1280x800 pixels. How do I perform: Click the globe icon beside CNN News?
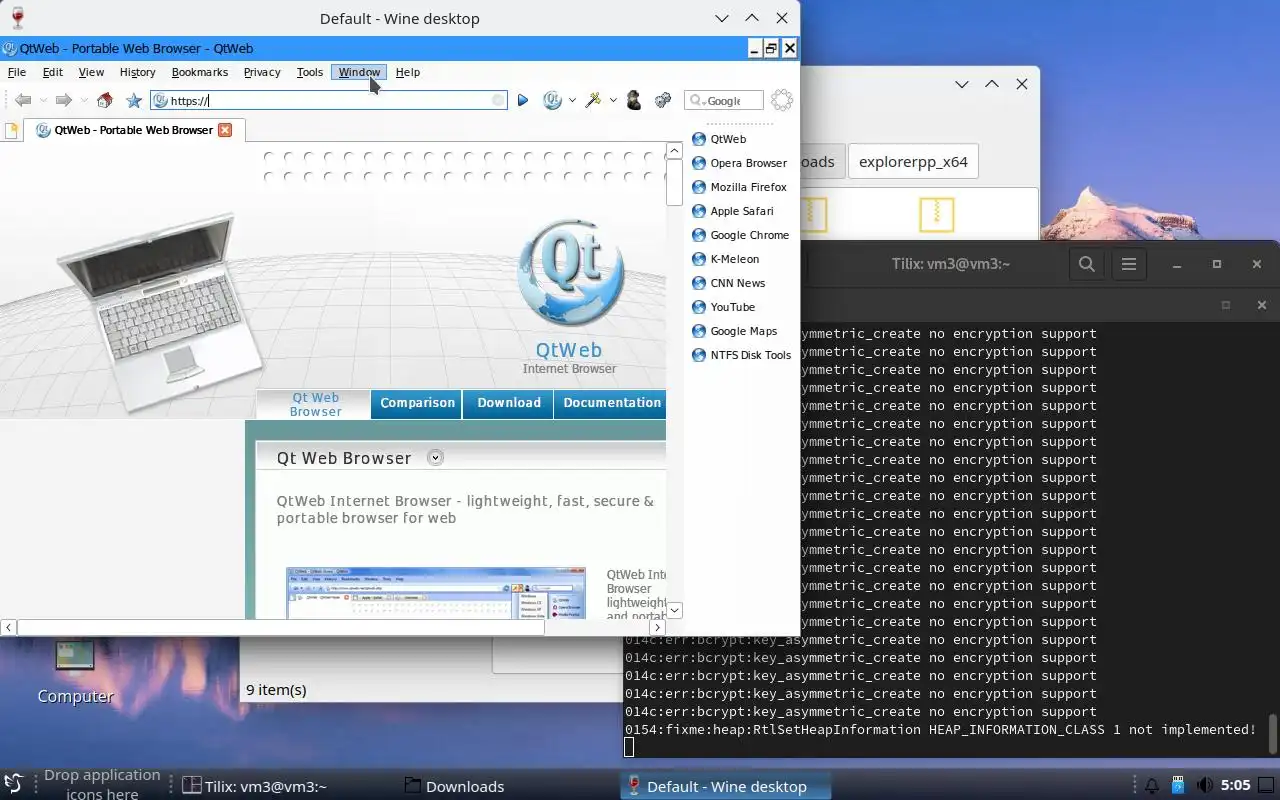pyautogui.click(x=699, y=283)
